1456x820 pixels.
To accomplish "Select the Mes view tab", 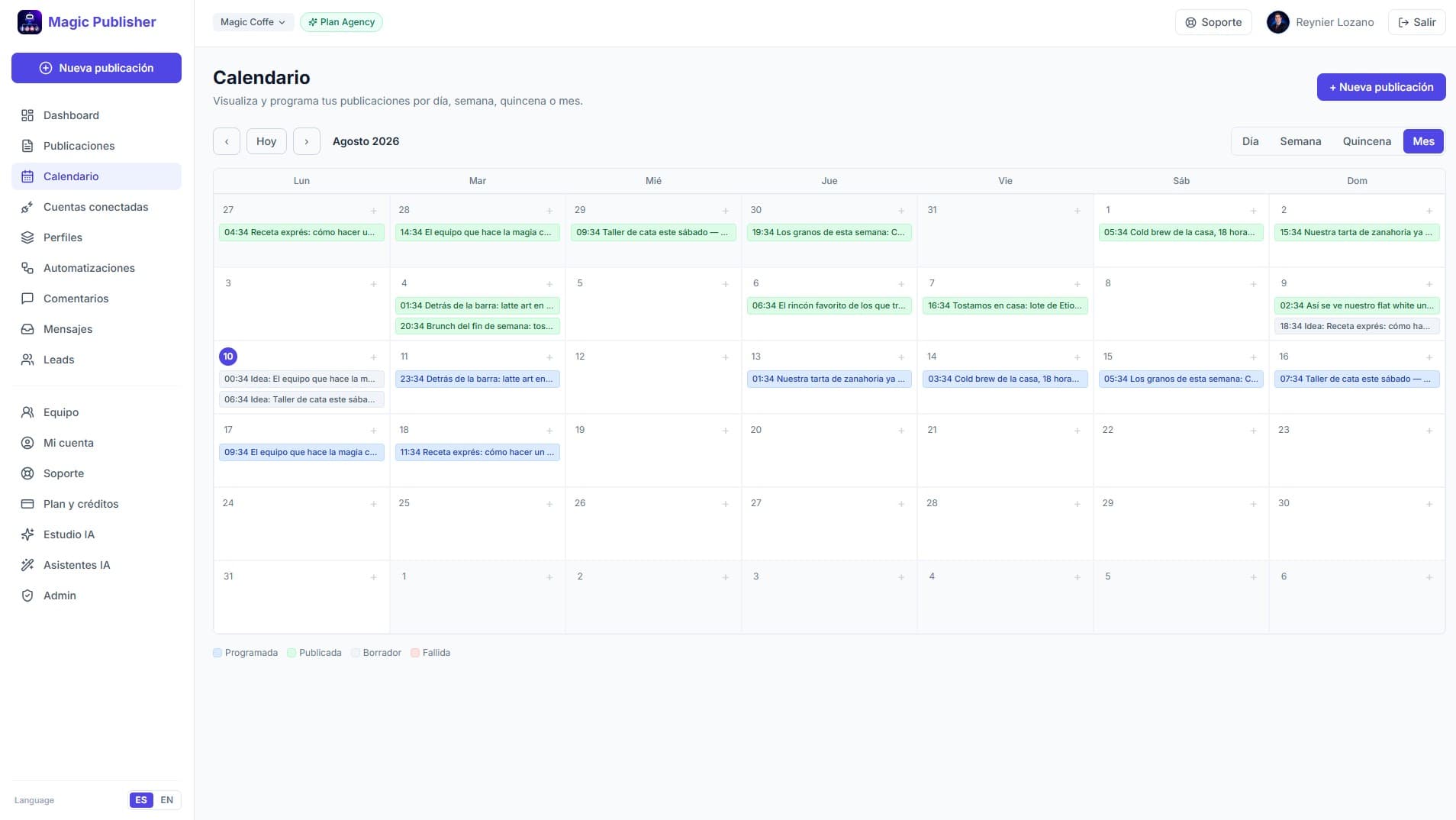I will [1423, 141].
